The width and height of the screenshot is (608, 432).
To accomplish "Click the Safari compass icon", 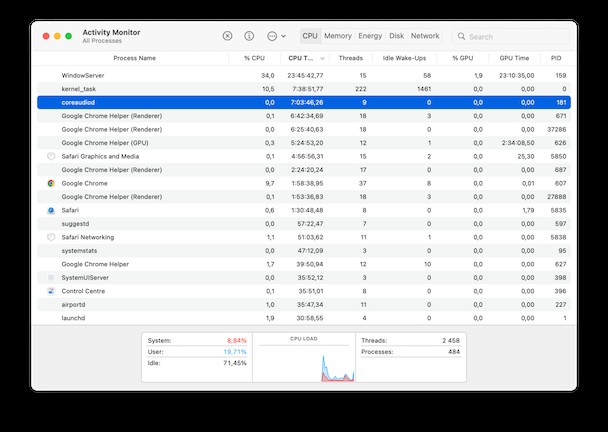I will point(51,211).
